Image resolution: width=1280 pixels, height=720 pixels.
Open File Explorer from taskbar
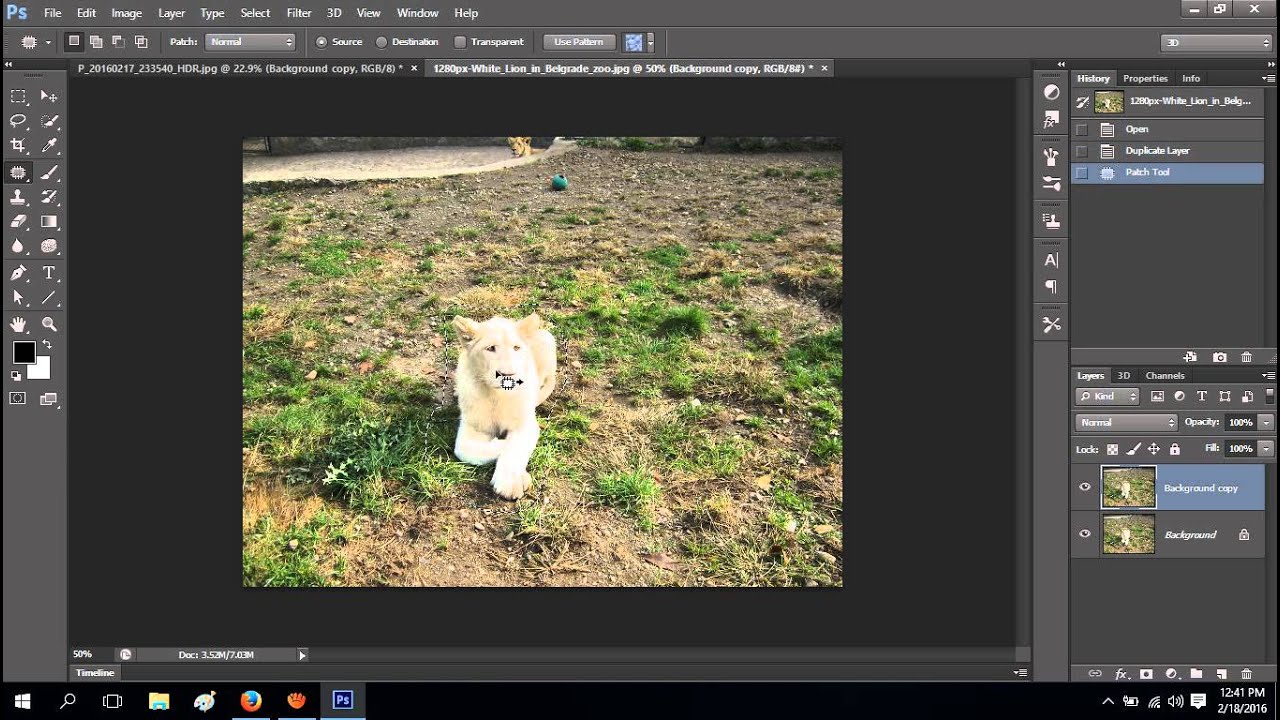click(159, 700)
